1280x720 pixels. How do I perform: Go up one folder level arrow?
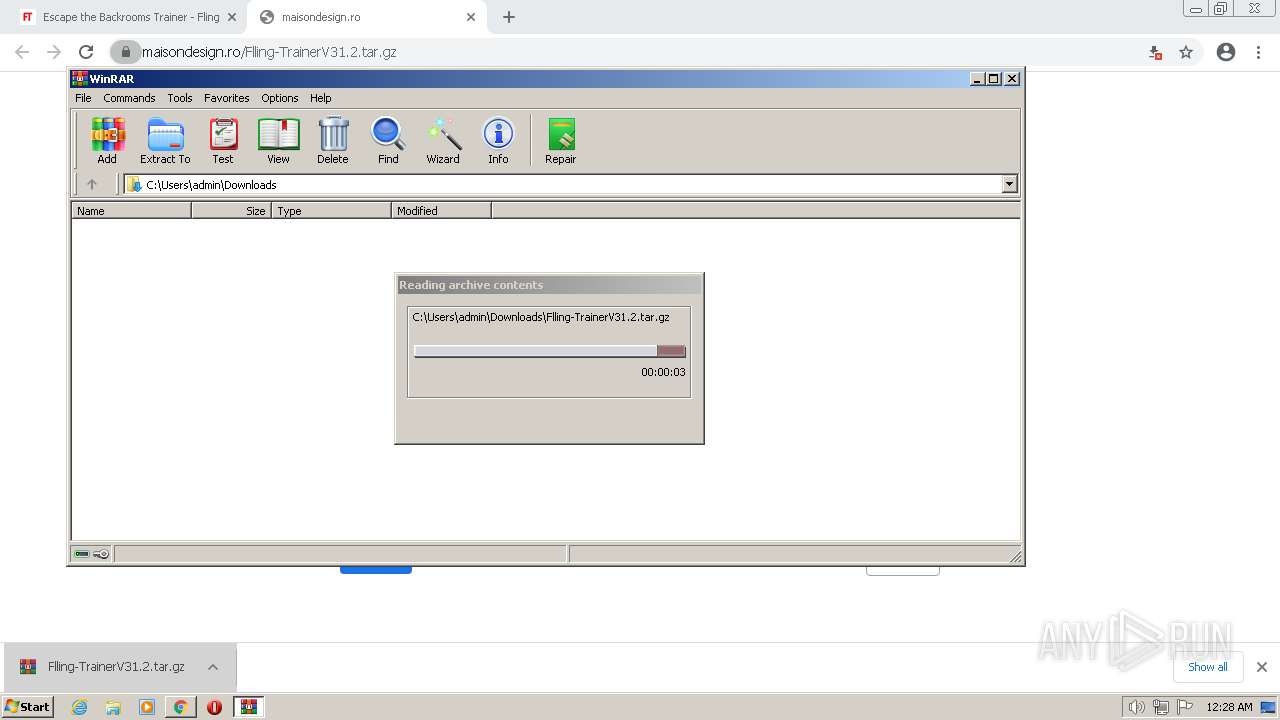point(92,184)
